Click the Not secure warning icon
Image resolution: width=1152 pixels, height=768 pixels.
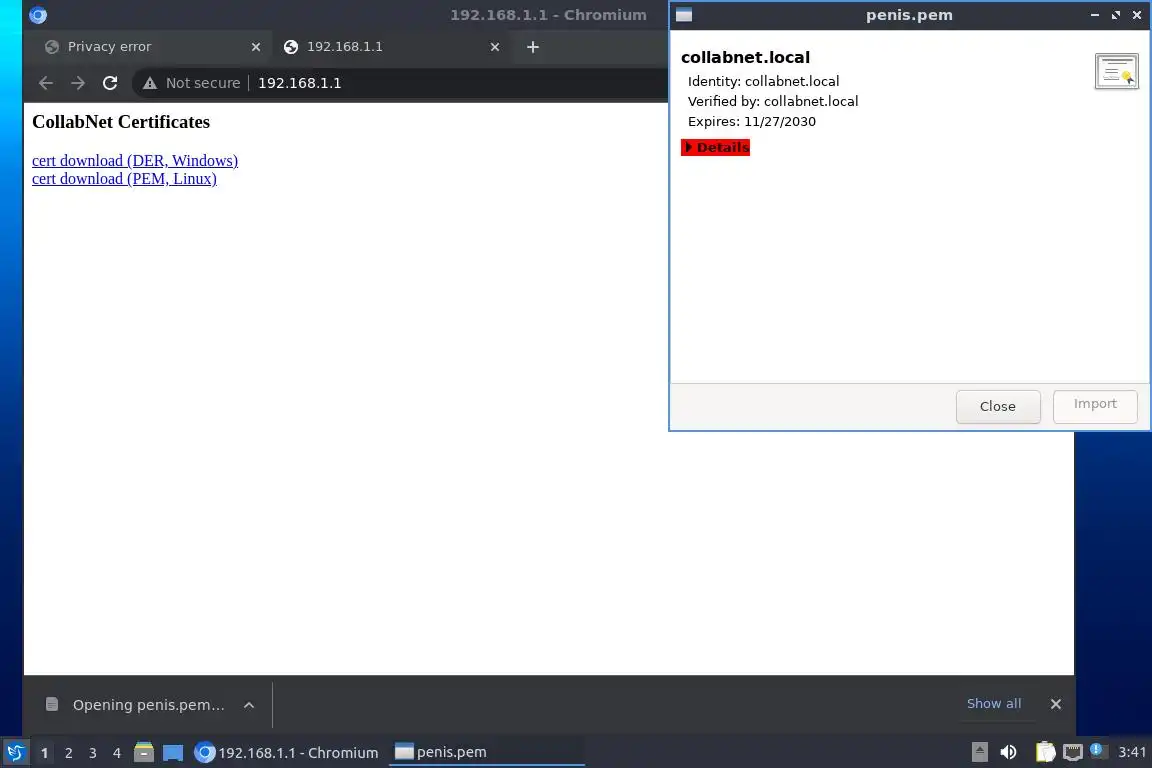click(x=150, y=83)
